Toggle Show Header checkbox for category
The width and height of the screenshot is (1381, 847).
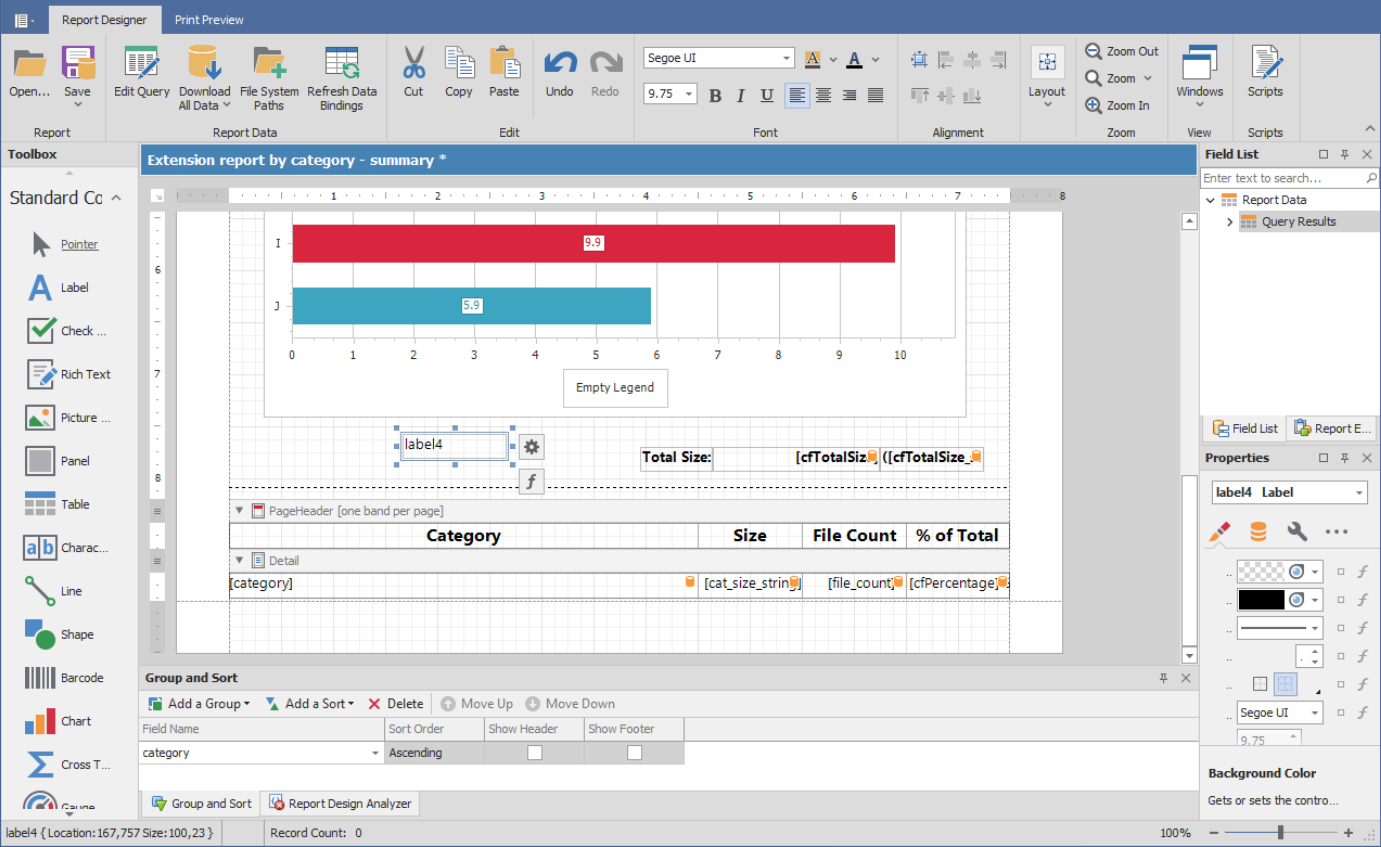(534, 753)
